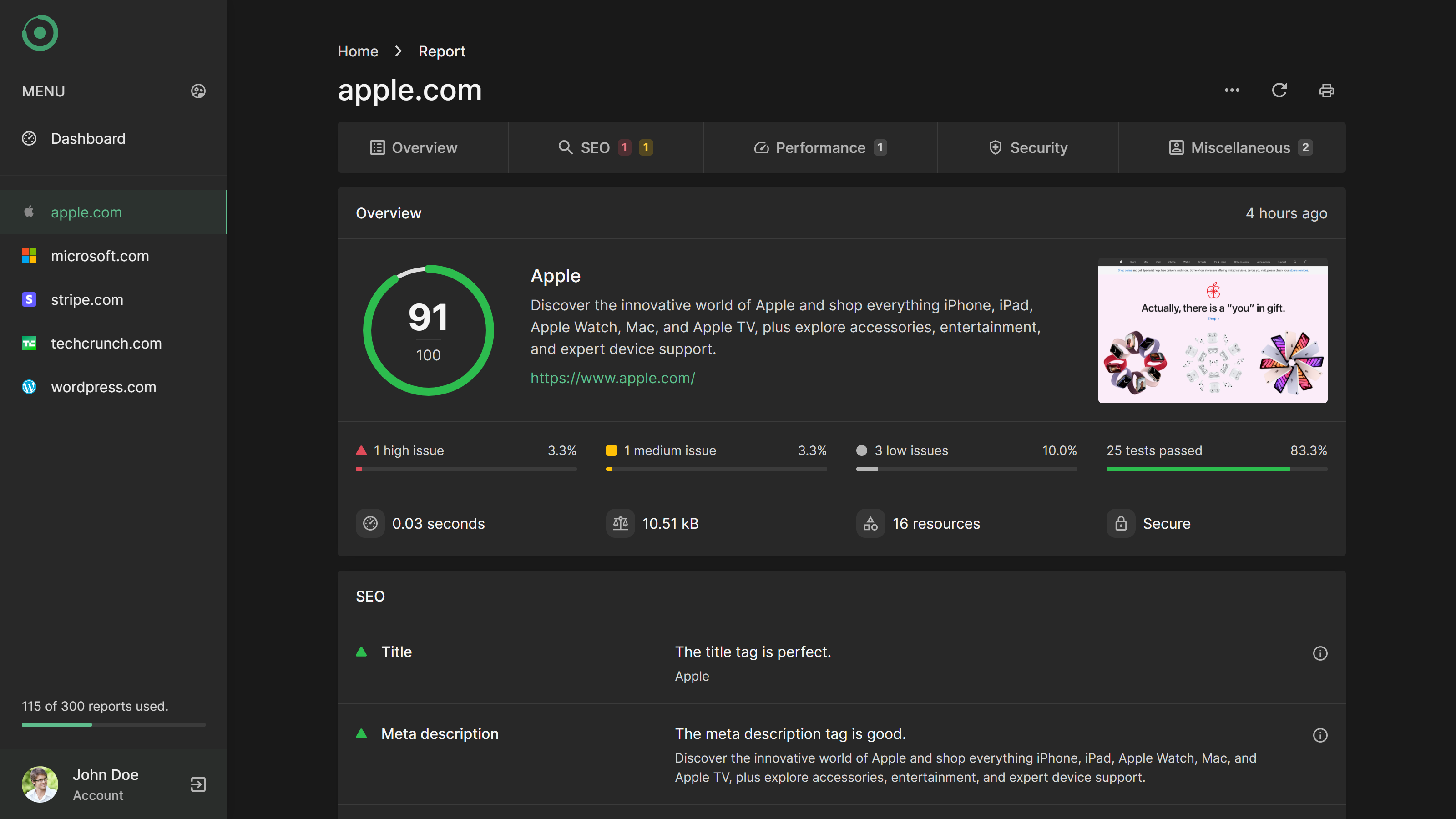Image resolution: width=1456 pixels, height=819 pixels.
Task: Click the app logo in the sidebar
Action: 40,33
